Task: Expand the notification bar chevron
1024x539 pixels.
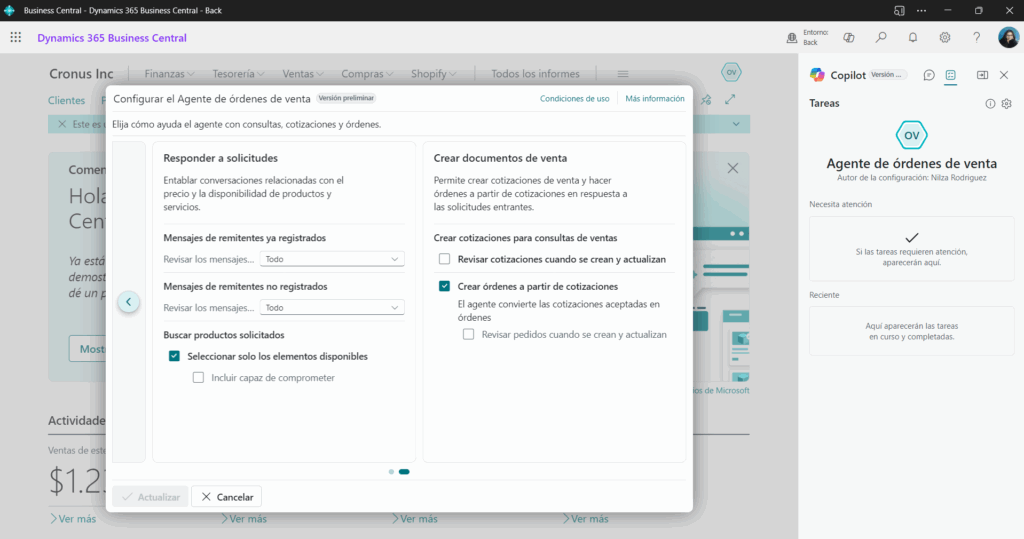Action: point(736,124)
